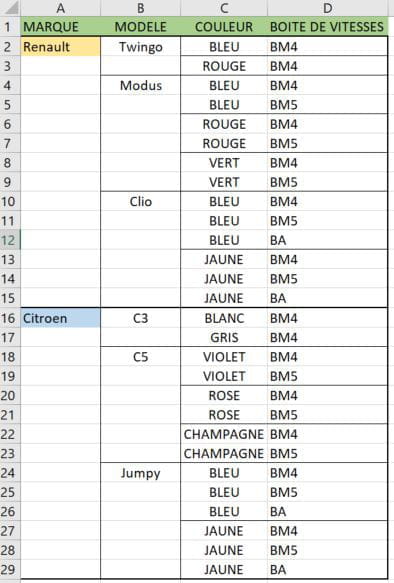Click the yellow Renault cell
The image size is (394, 583).
61,46
